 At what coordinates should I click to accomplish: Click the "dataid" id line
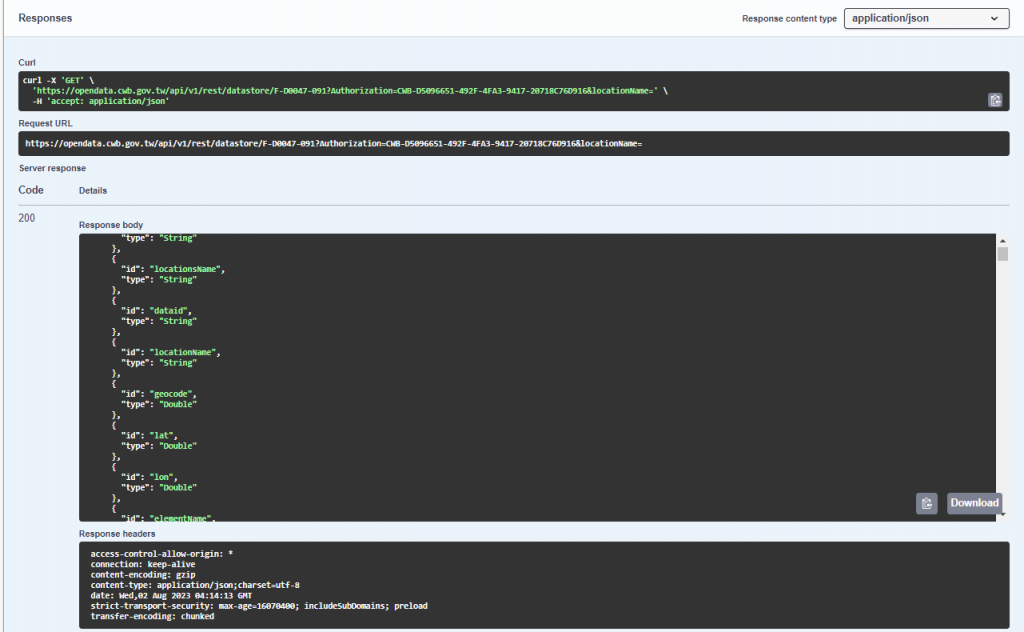156,311
